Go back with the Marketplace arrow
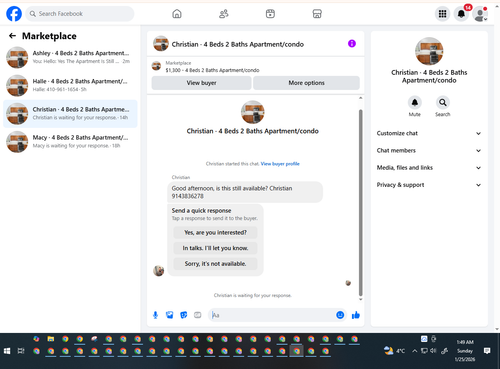 click(x=12, y=36)
